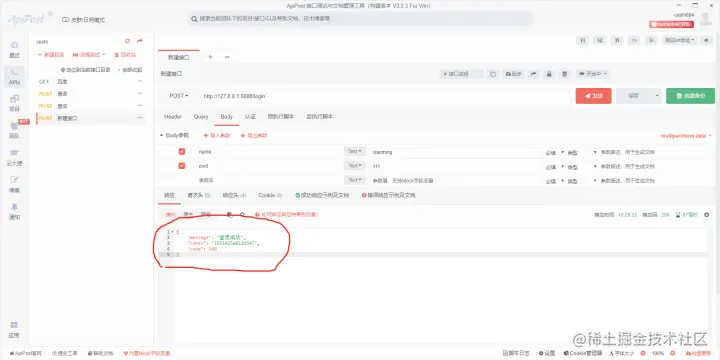Viewport: 720px width, 360px height.
Task: Open the APIs section in left sidebar
Action: (14, 76)
